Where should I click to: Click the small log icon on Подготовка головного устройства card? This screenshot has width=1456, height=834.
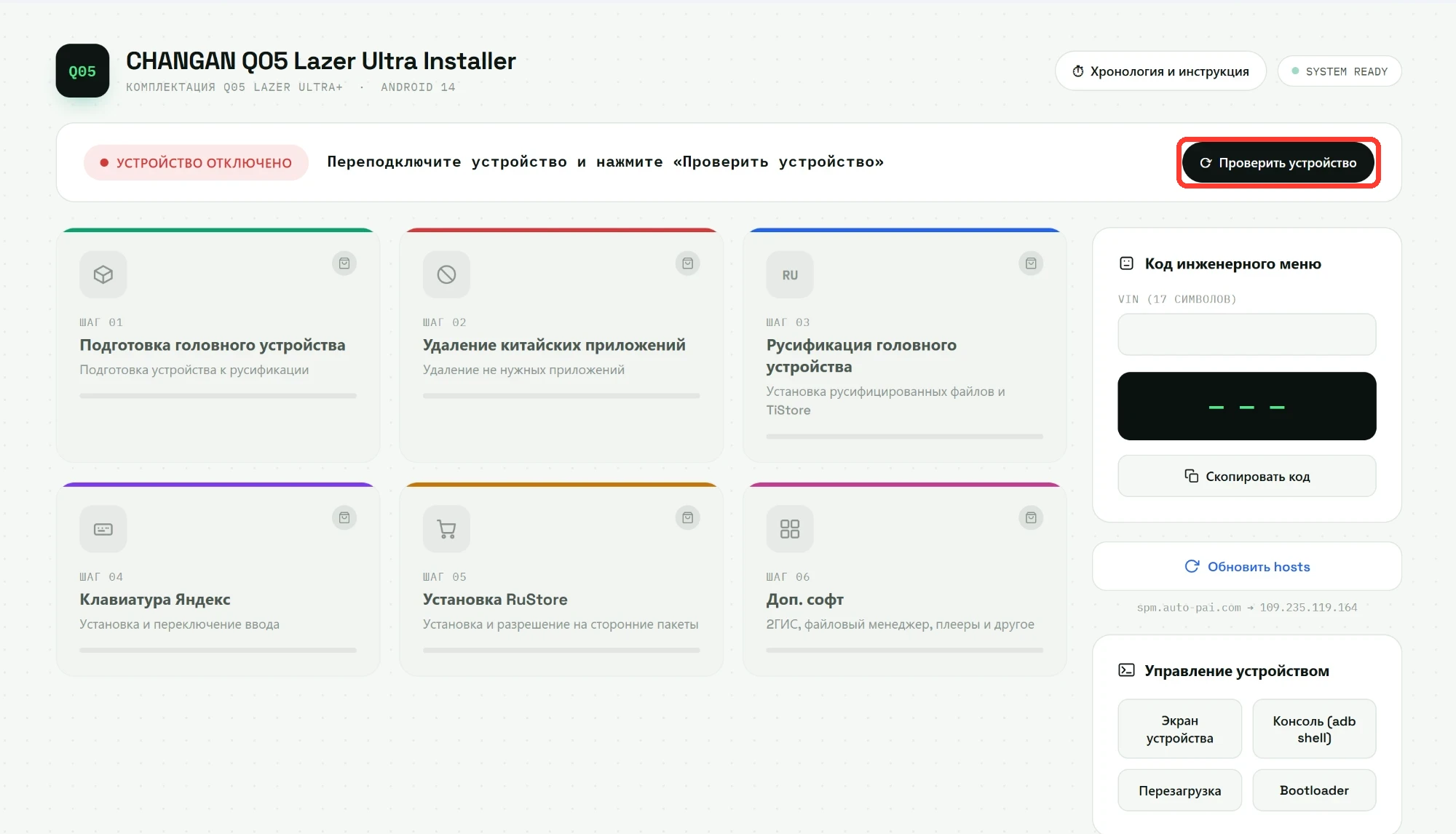pyautogui.click(x=344, y=263)
